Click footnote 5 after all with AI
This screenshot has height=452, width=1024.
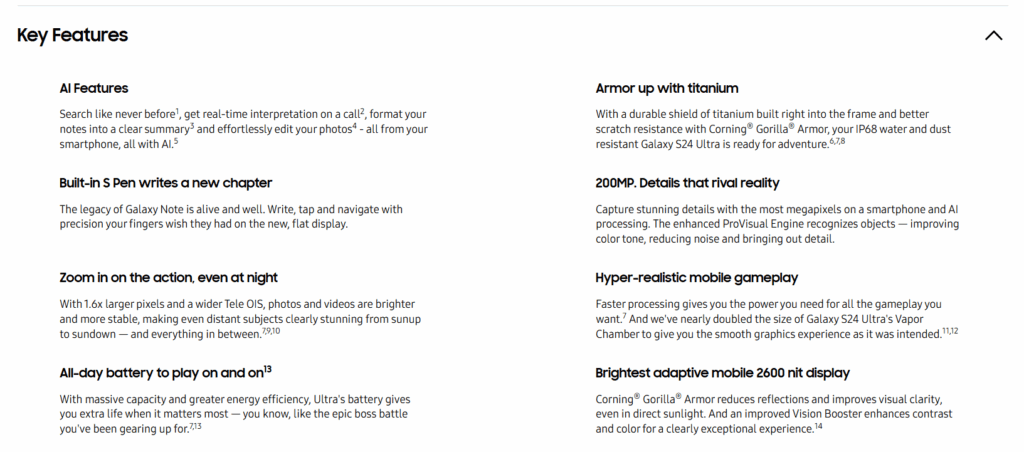pyautogui.click(x=175, y=140)
